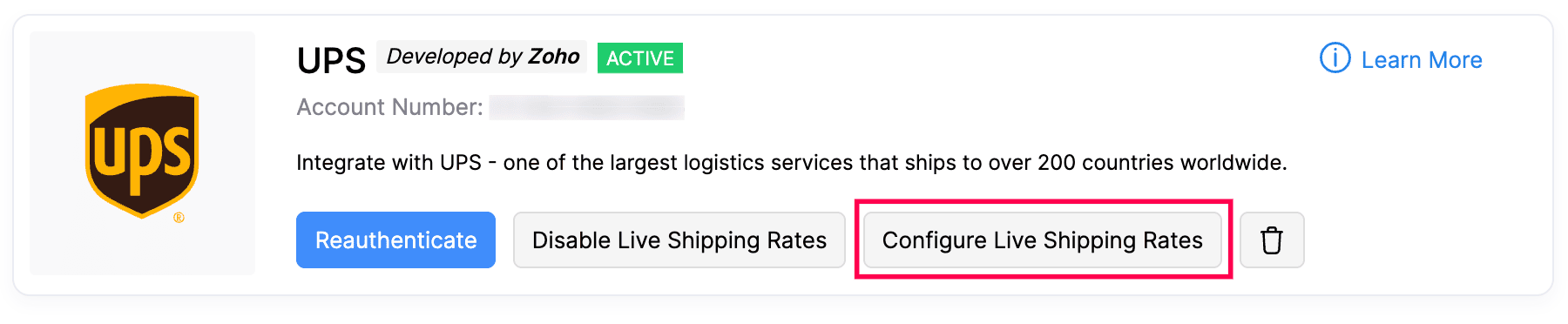Click the green ACTIVE status badge

(x=640, y=58)
